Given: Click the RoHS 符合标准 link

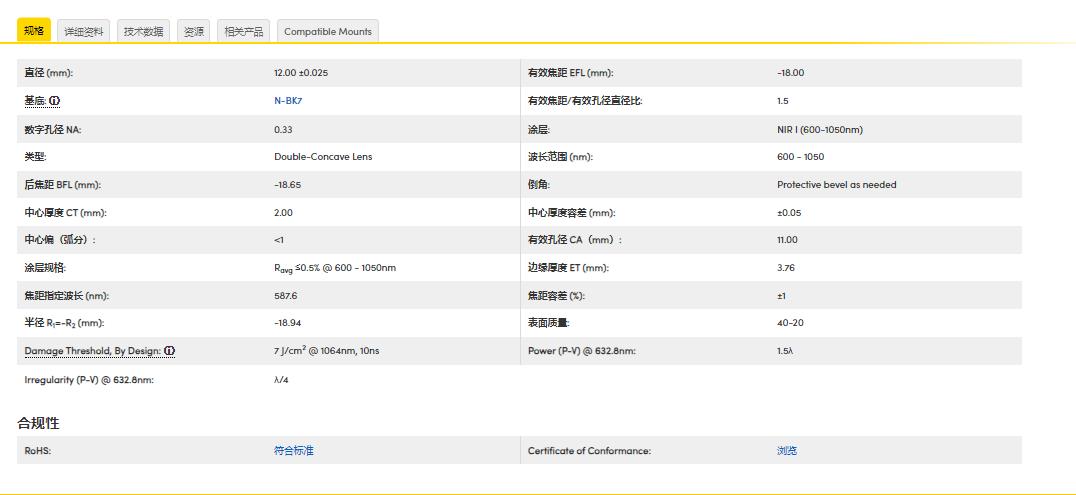Looking at the screenshot, I should tap(293, 451).
